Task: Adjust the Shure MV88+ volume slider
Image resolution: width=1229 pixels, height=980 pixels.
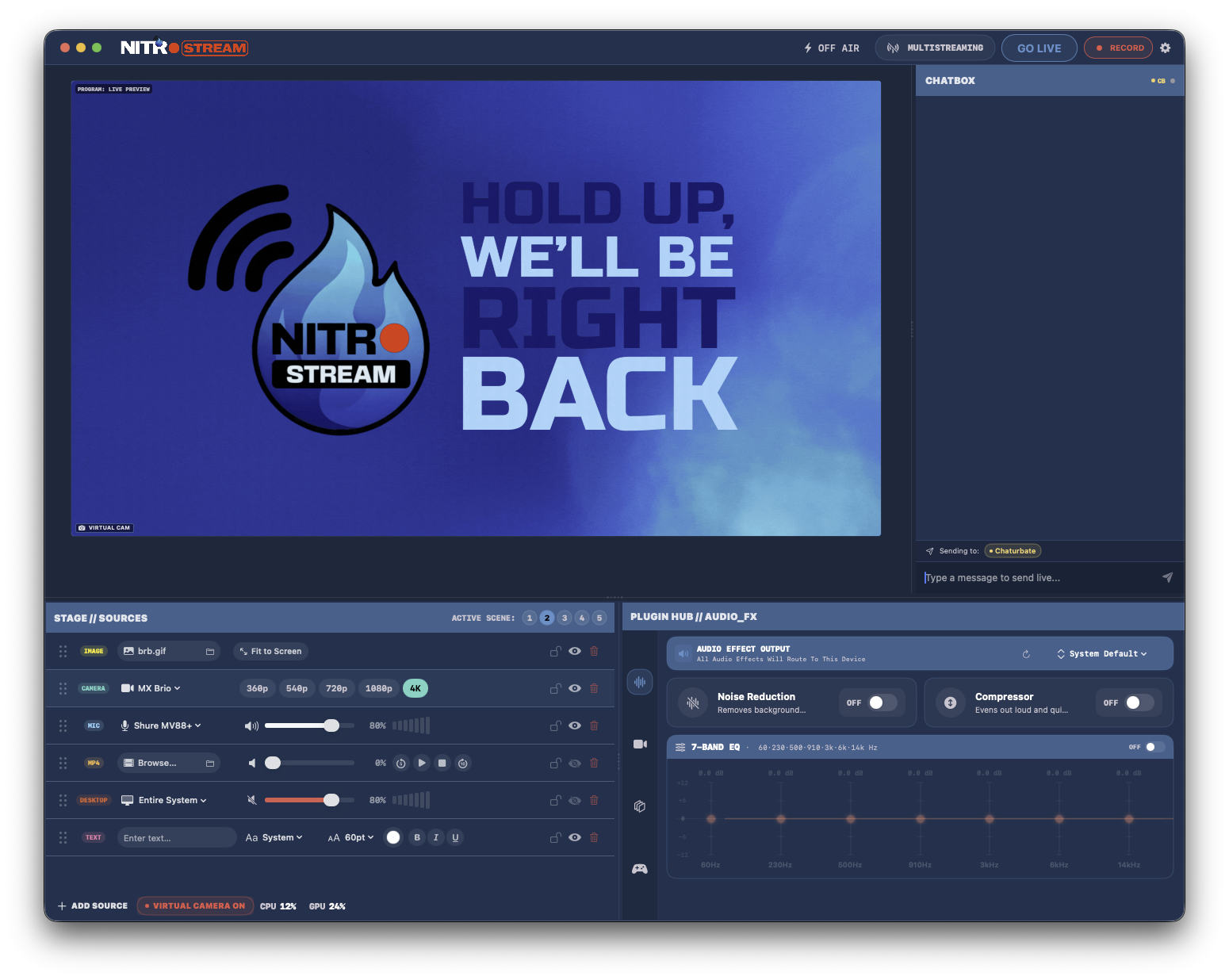Action: (309, 725)
